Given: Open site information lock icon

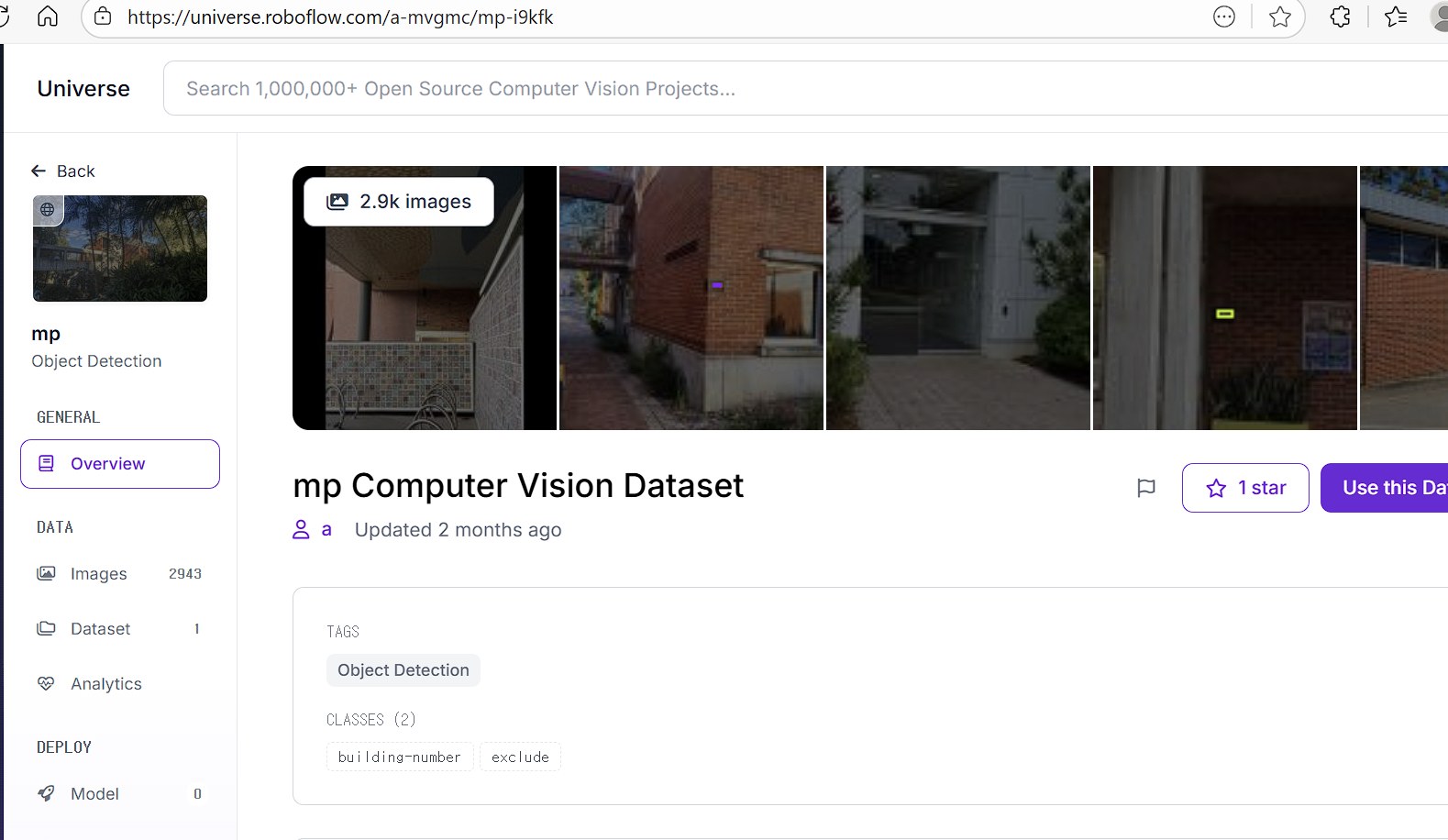Looking at the screenshot, I should [103, 17].
